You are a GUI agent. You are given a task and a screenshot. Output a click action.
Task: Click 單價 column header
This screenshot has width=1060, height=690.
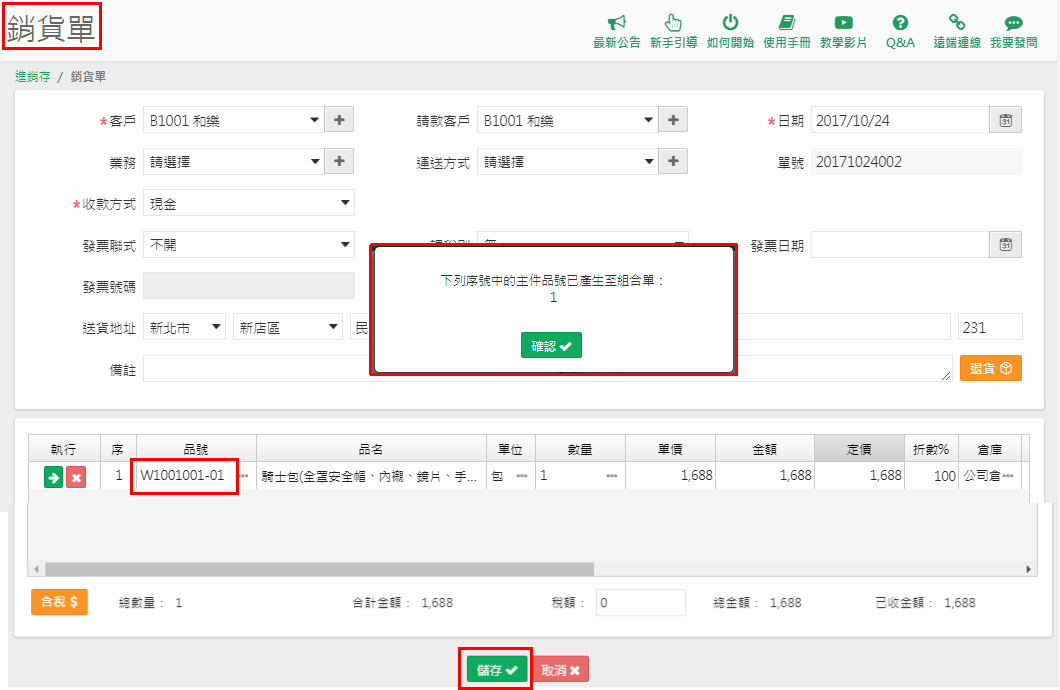[670, 449]
